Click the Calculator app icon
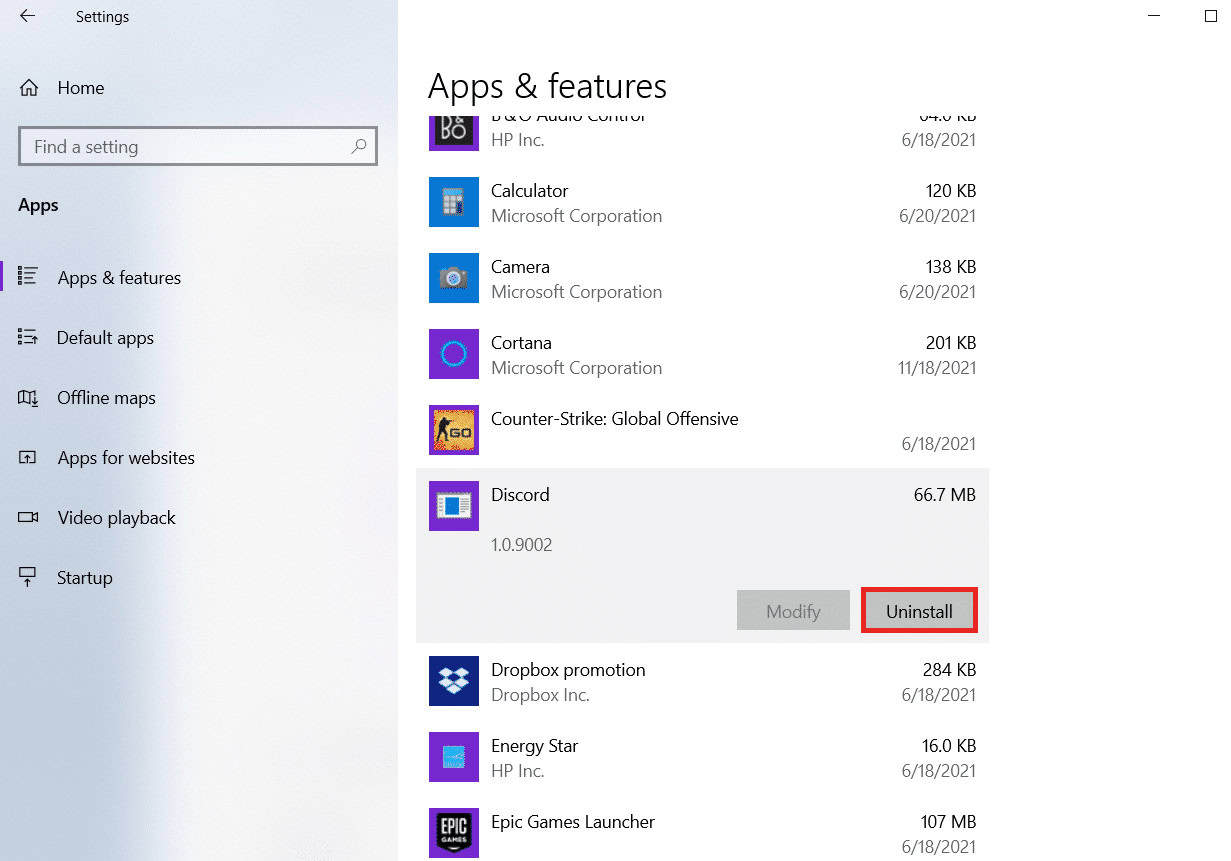The image size is (1231, 861). tap(453, 202)
